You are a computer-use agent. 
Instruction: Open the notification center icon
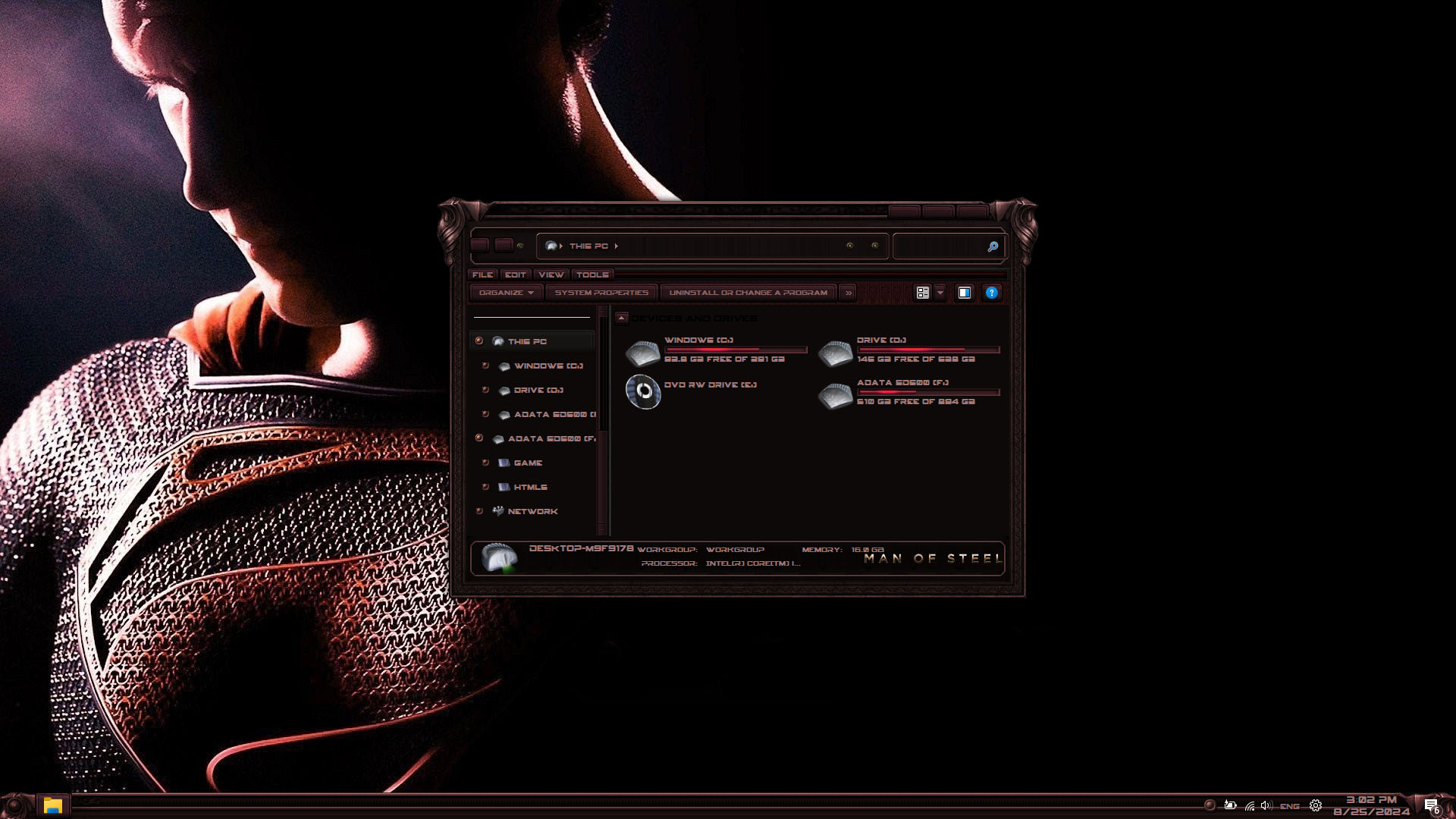click(x=1430, y=805)
